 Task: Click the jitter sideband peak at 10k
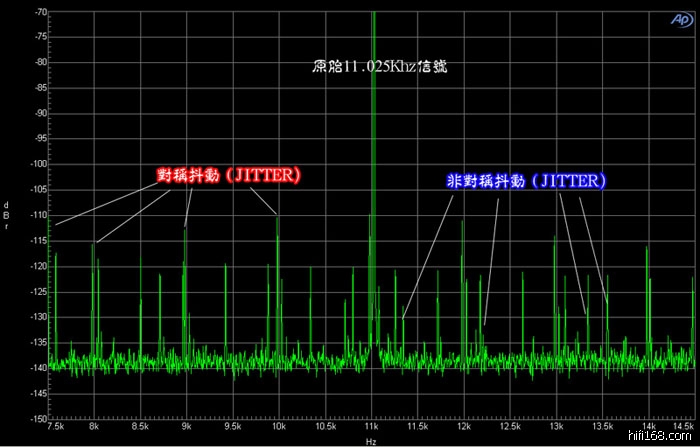click(278, 225)
